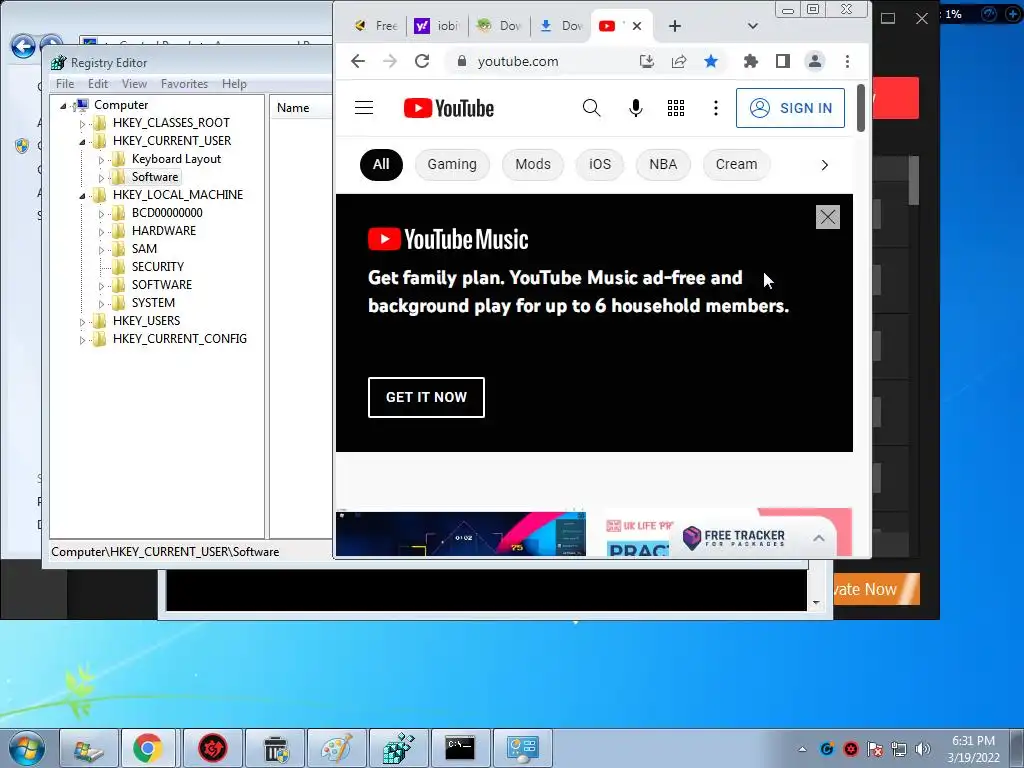Collapse the HKEY_CURRENT_USER node arrow
This screenshot has height=768, width=1024.
pos(82,142)
